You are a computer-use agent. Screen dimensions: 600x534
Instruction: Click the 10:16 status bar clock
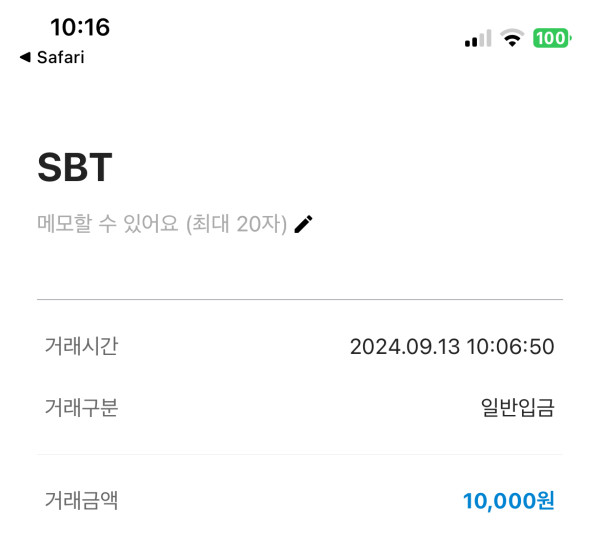[x=80, y=27]
